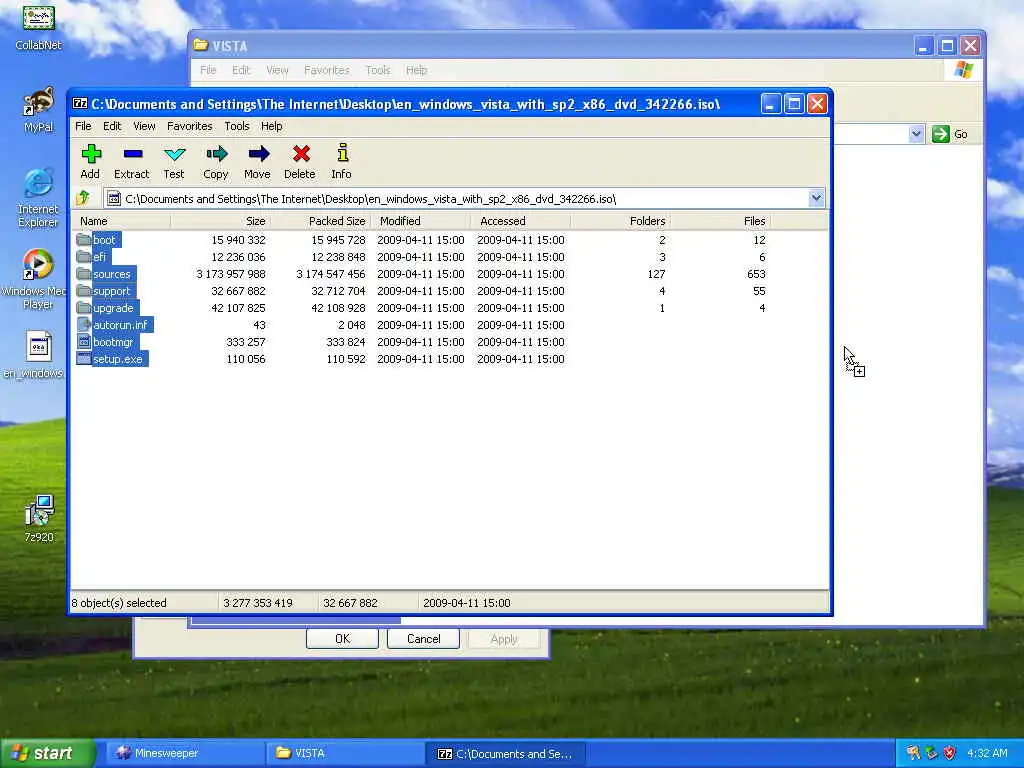The height and width of the screenshot is (768, 1024).
Task: Click packed size value 42 108 928
Action: tap(338, 308)
